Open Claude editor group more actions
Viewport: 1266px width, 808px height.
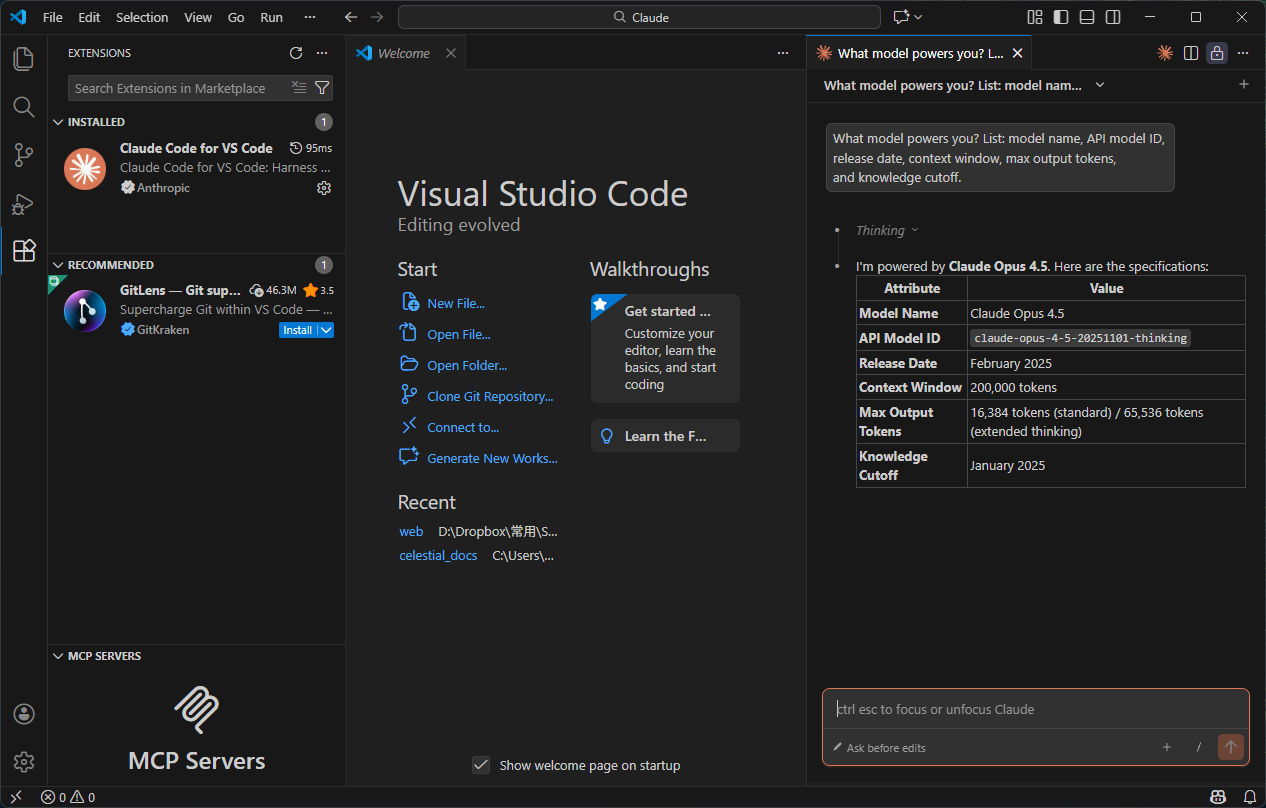tap(1243, 53)
